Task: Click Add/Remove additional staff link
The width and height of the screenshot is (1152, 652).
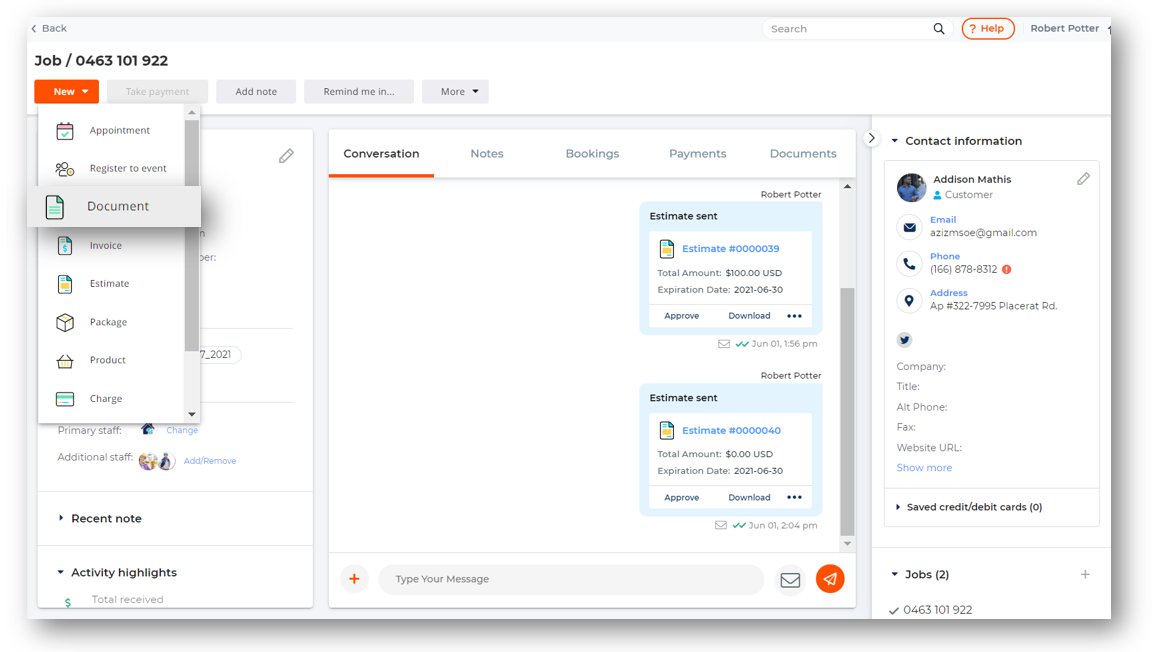Action: [209, 461]
